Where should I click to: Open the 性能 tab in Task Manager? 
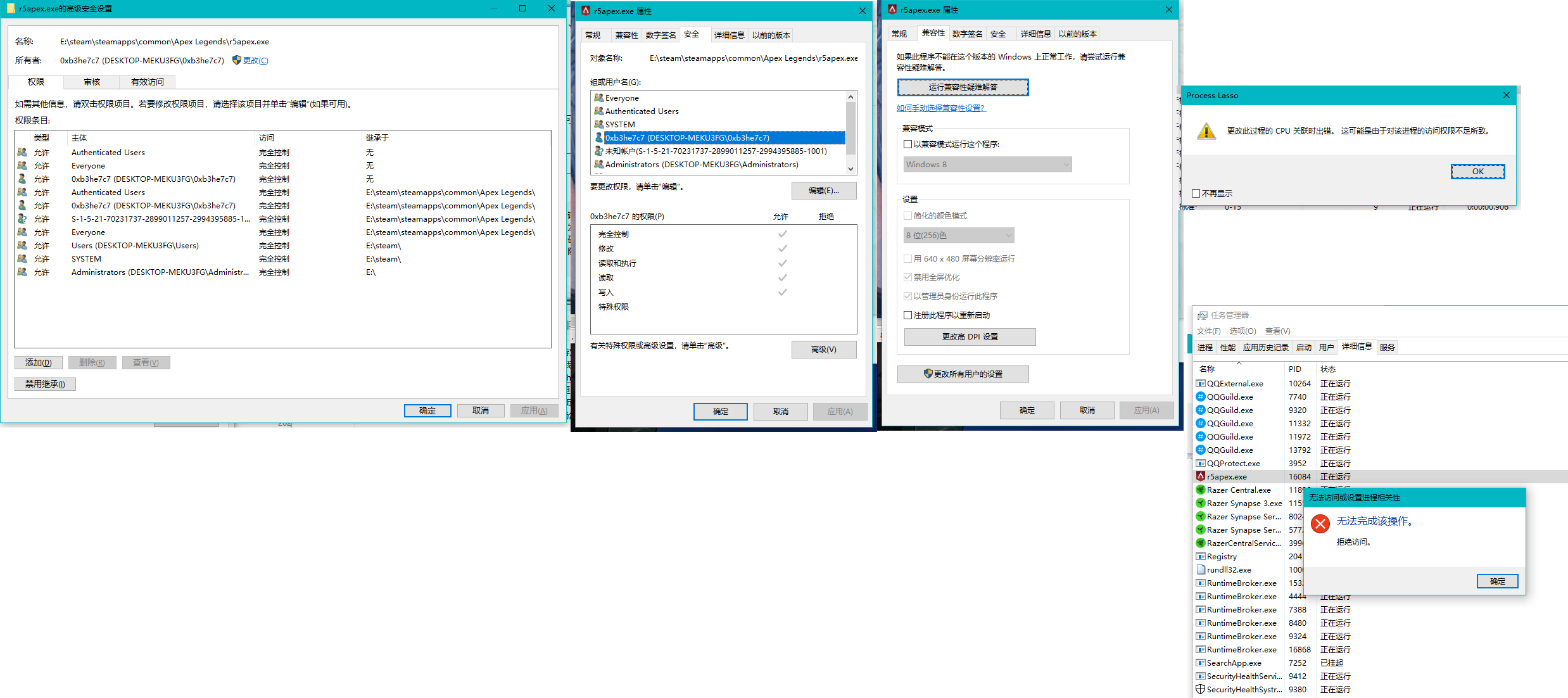pyautogui.click(x=1227, y=347)
